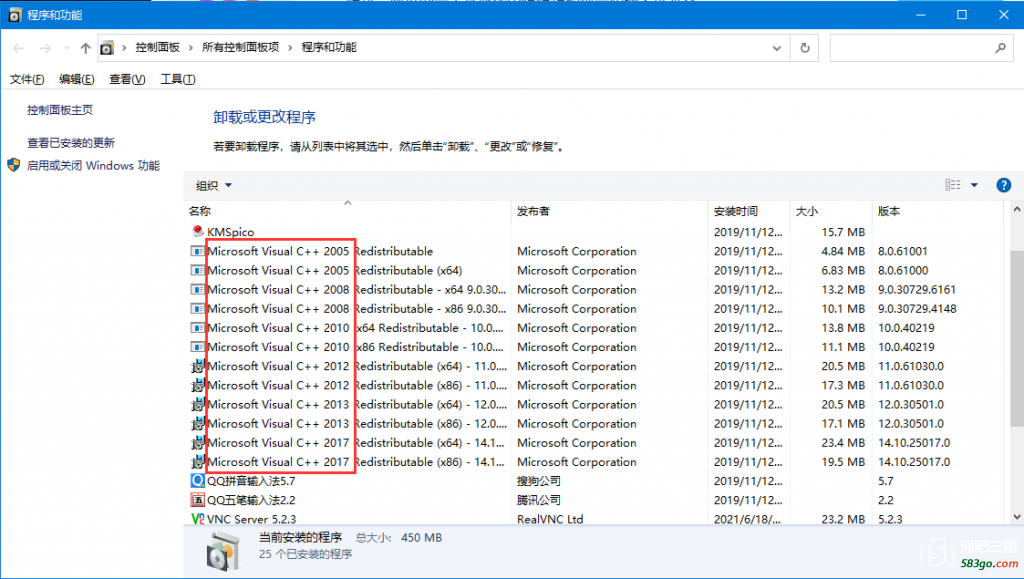Click the search magnifier icon
Image resolution: width=1024 pixels, height=579 pixels.
pyautogui.click(x=1000, y=48)
